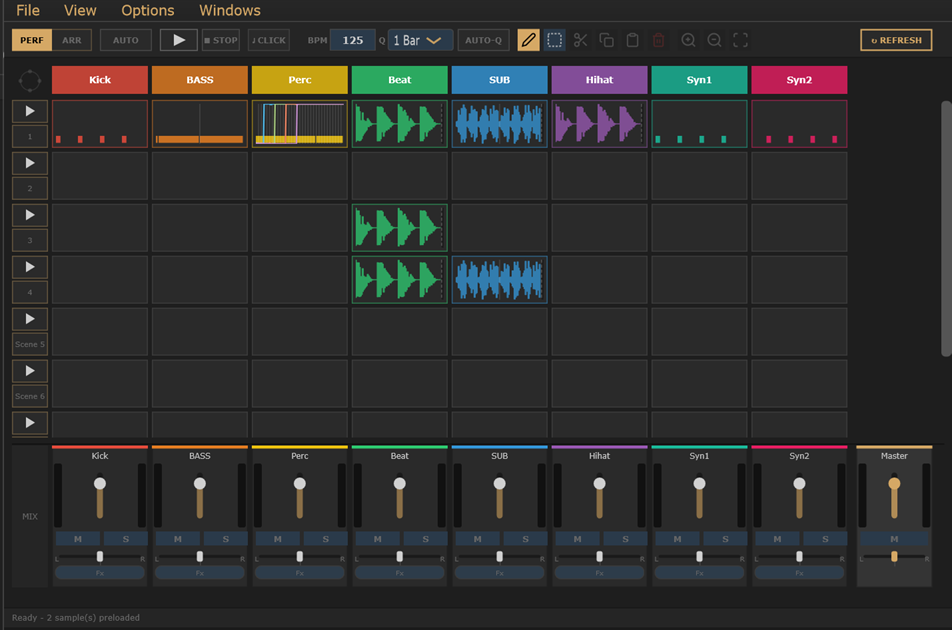Open the File menu
The image size is (952, 630).
pyautogui.click(x=28, y=10)
